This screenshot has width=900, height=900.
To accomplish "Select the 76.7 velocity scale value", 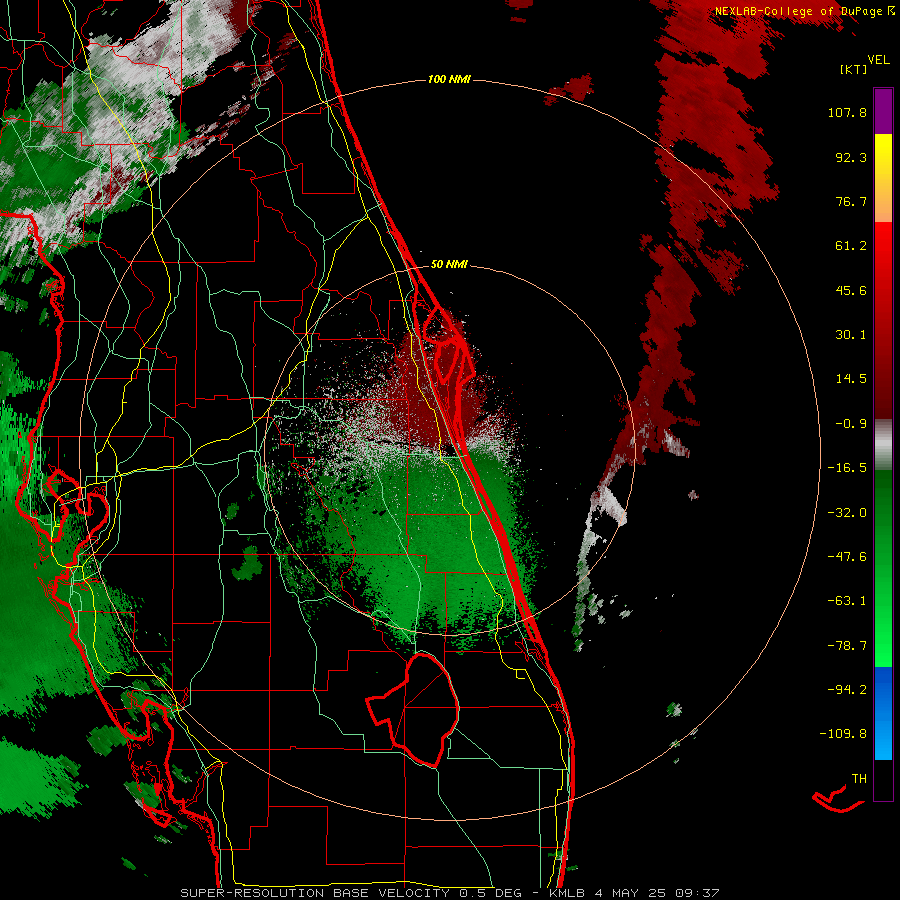I will [x=851, y=201].
